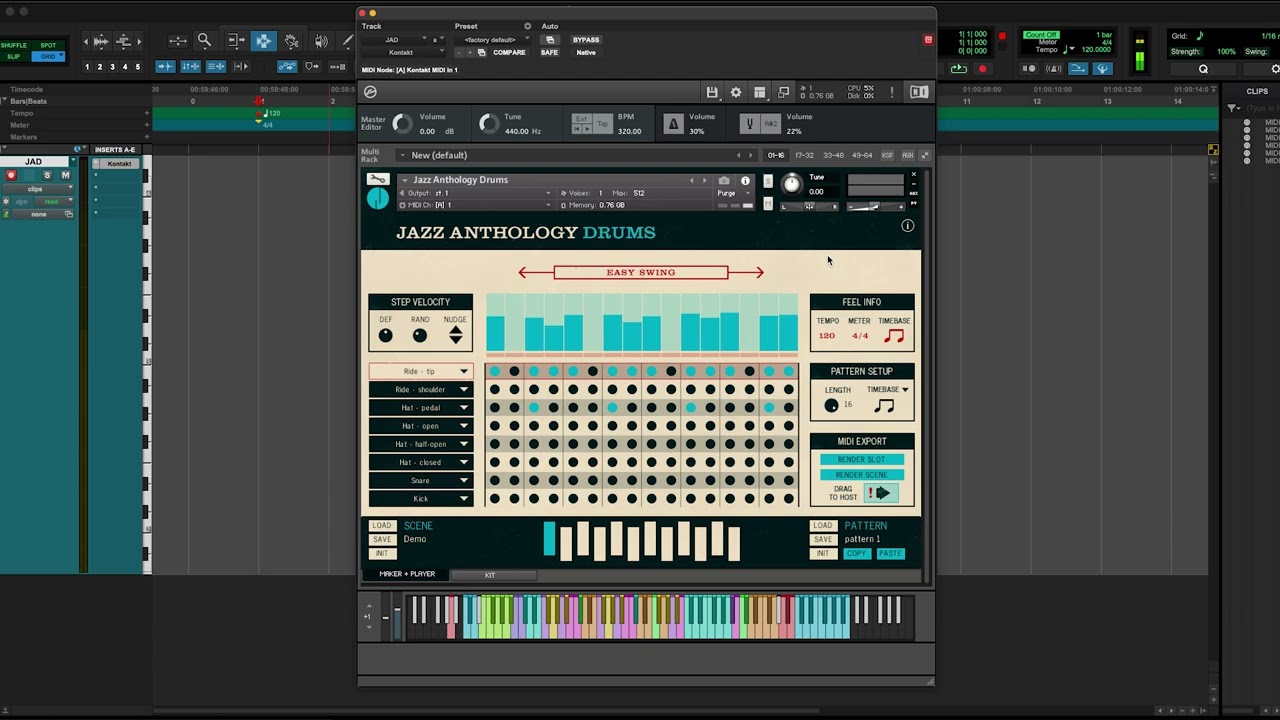Click Pattern PASTE button
This screenshot has width=1280, height=720.
pyautogui.click(x=890, y=553)
